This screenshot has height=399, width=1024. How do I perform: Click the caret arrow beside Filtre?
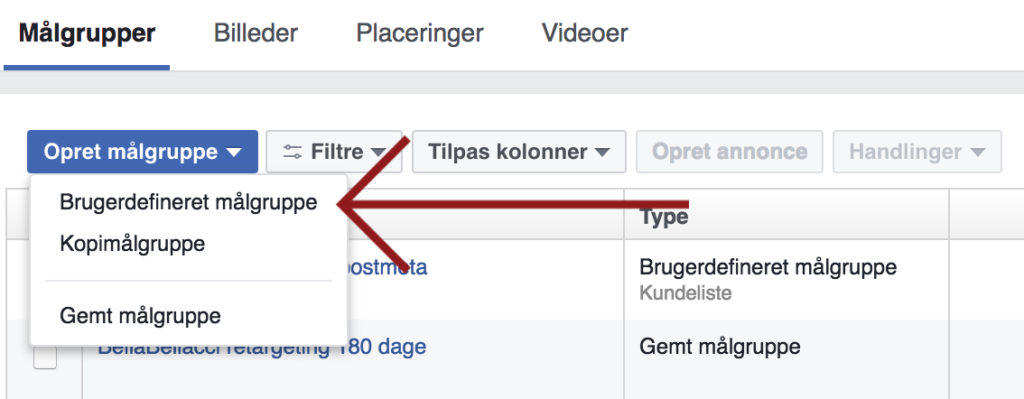click(378, 152)
